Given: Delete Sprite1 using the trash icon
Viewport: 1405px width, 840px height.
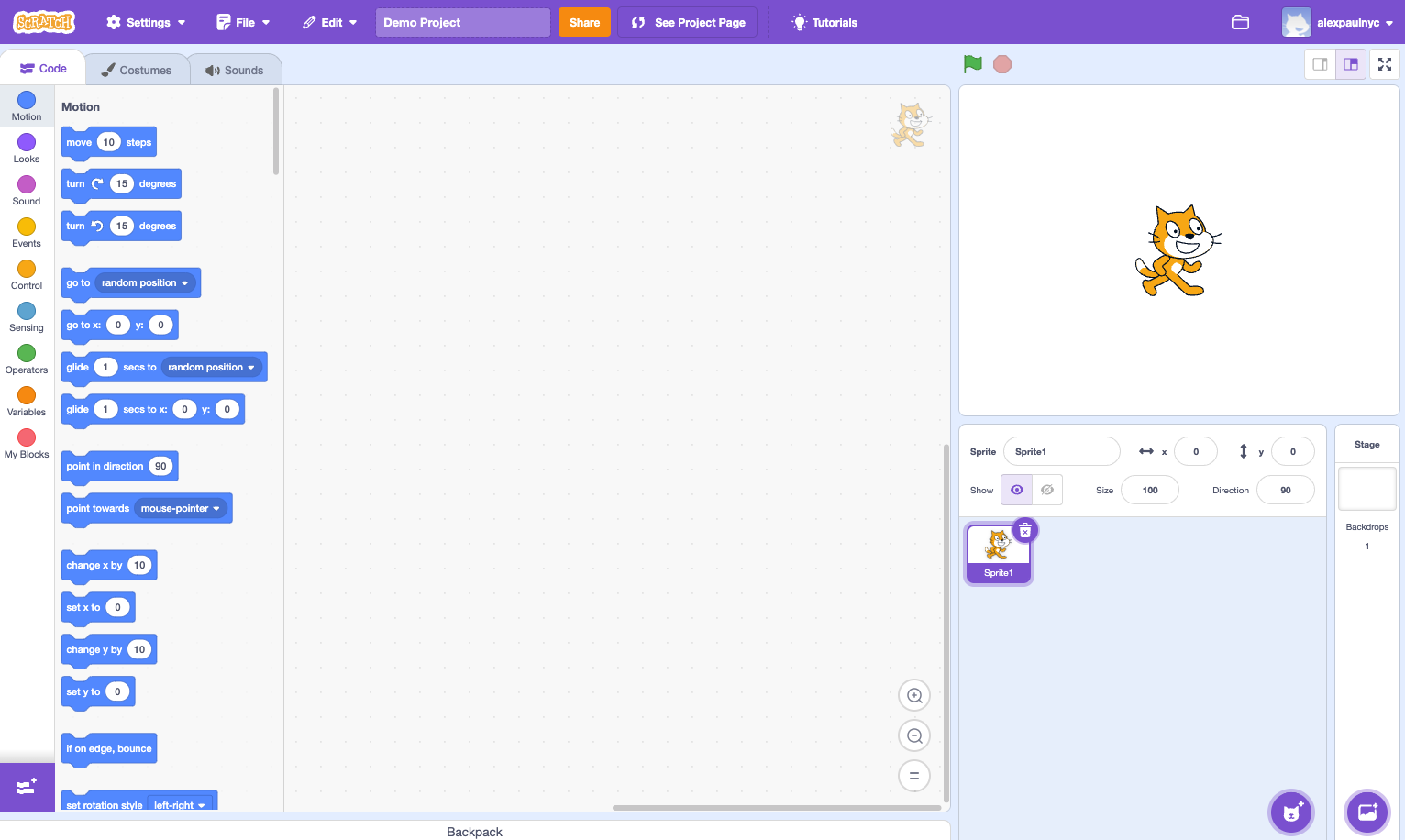Looking at the screenshot, I should pyautogui.click(x=1025, y=531).
